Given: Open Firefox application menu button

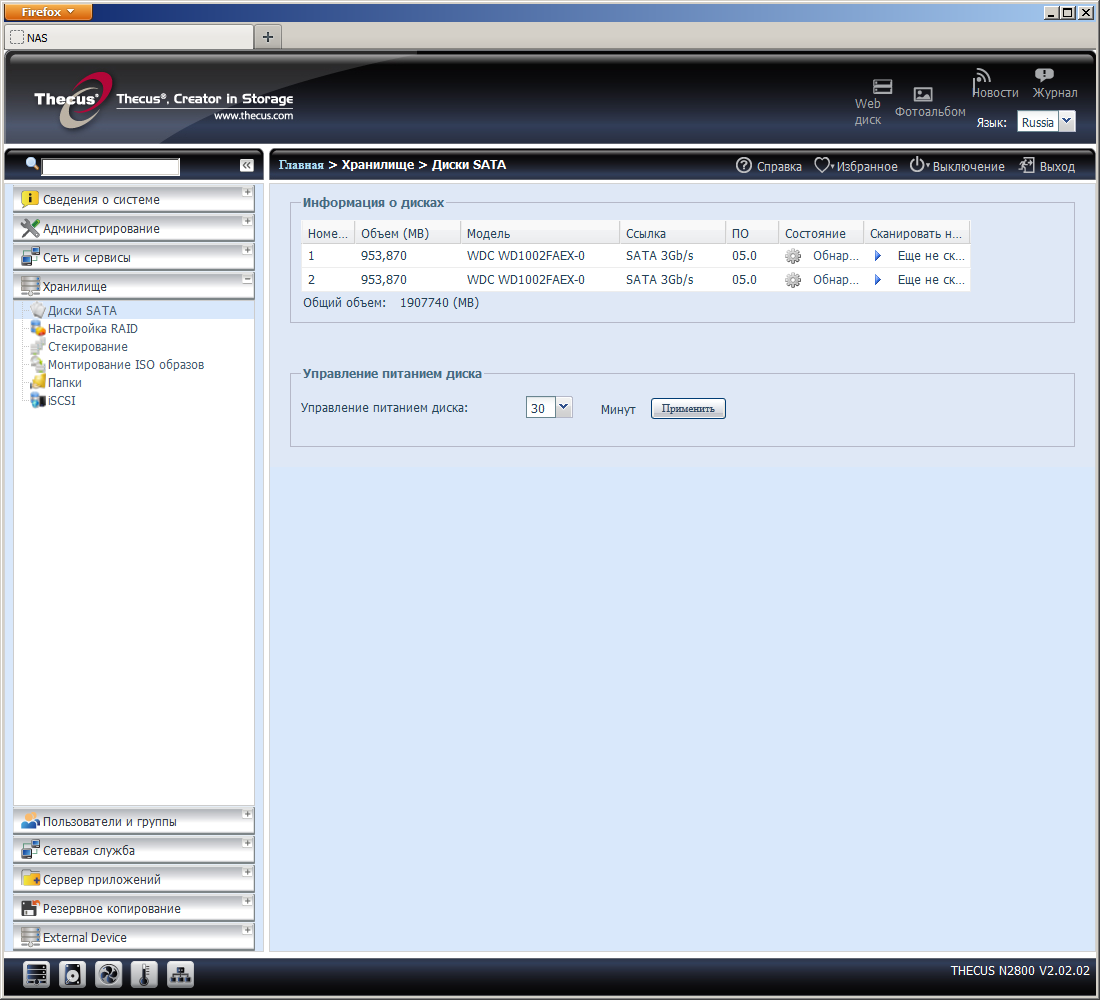Looking at the screenshot, I should (48, 12).
